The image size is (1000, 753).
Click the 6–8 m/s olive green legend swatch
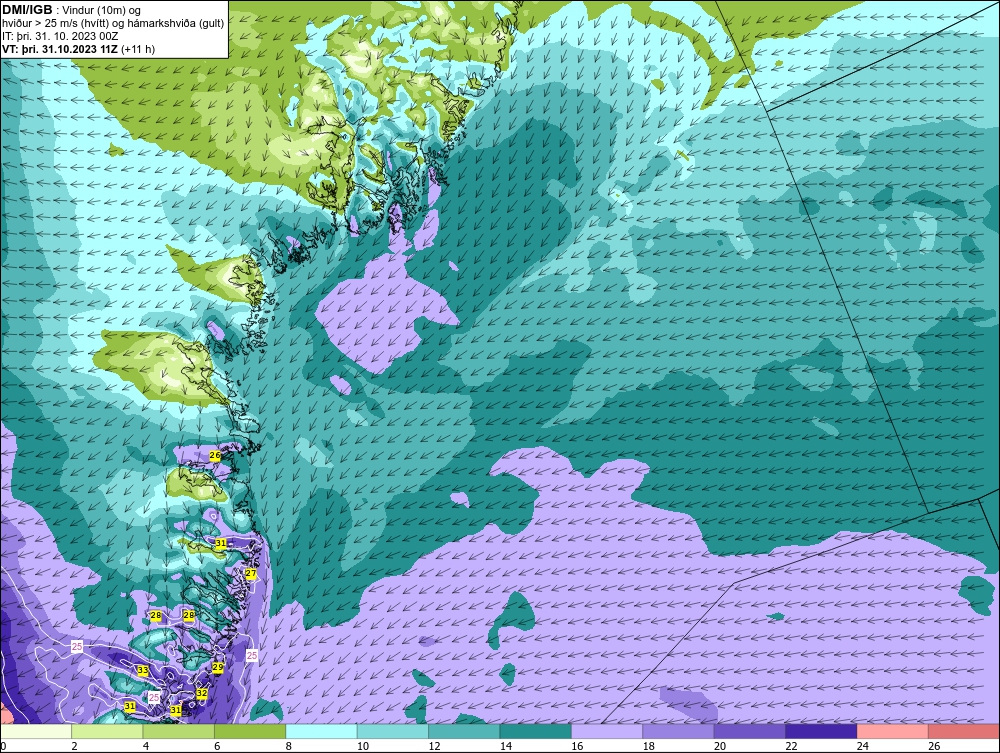[x=250, y=731]
